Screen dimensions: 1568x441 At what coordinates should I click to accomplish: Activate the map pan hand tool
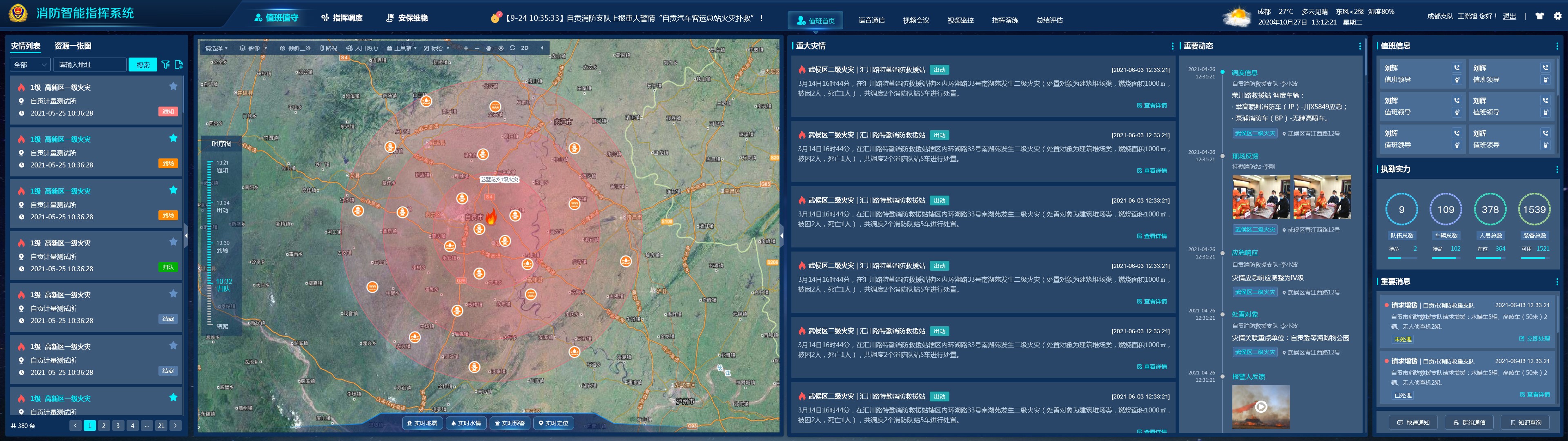[x=488, y=48]
